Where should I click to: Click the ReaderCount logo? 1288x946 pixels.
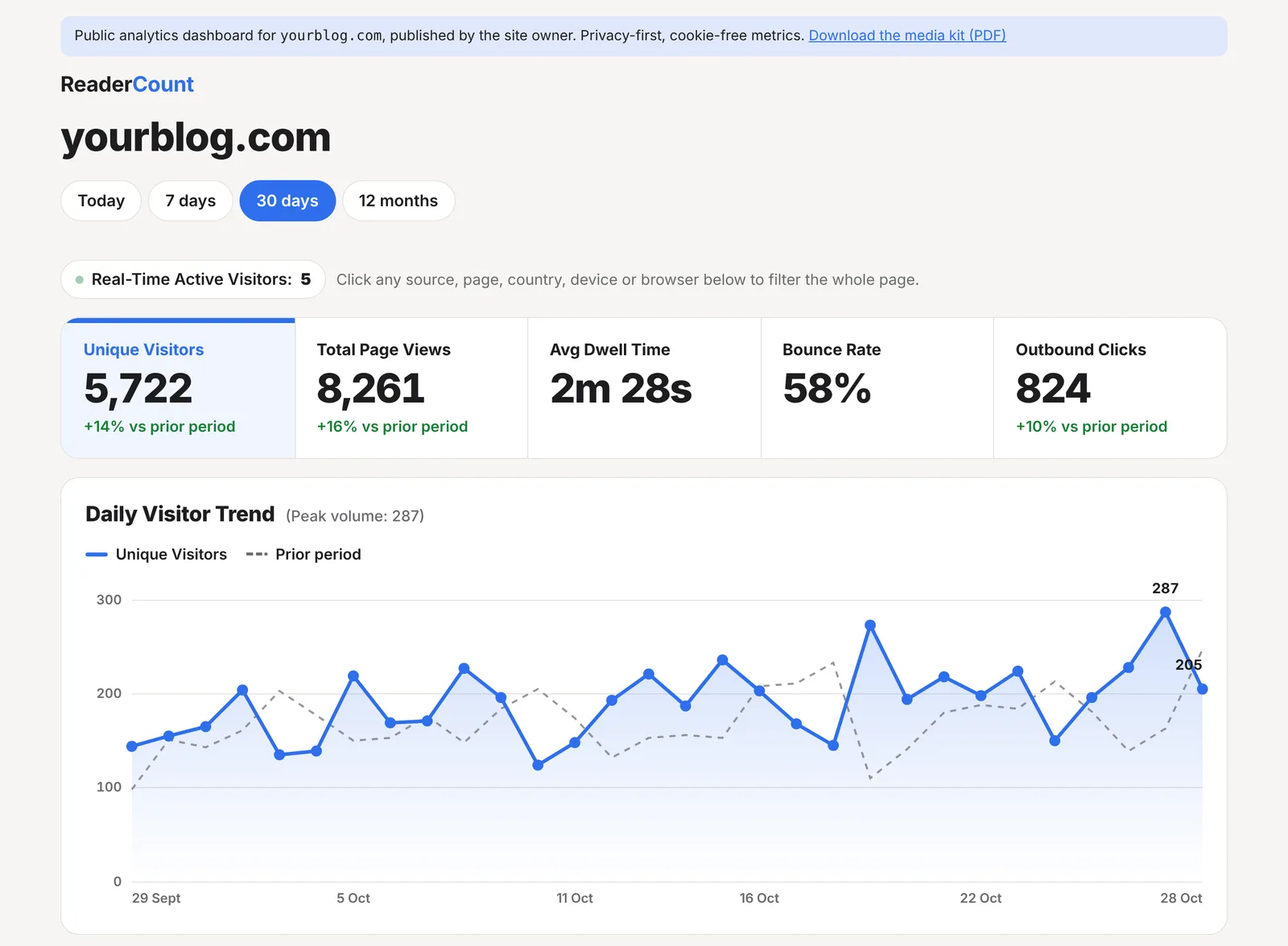(x=127, y=85)
